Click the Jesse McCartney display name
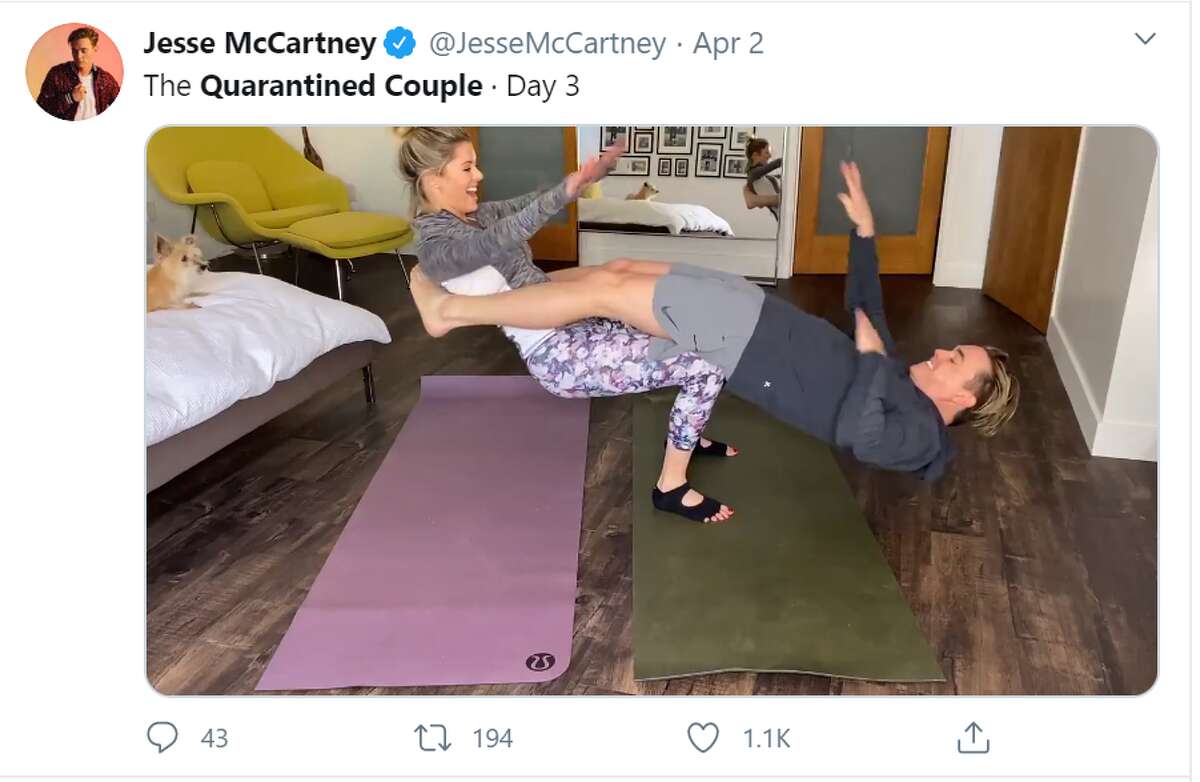 pyautogui.click(x=259, y=44)
